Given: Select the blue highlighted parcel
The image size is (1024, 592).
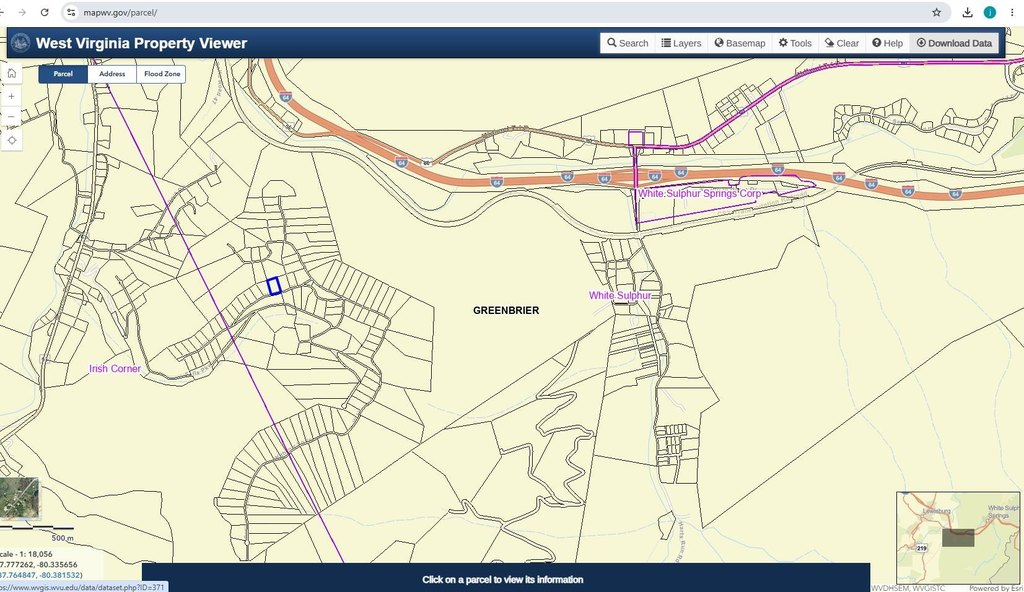Looking at the screenshot, I should click(274, 286).
